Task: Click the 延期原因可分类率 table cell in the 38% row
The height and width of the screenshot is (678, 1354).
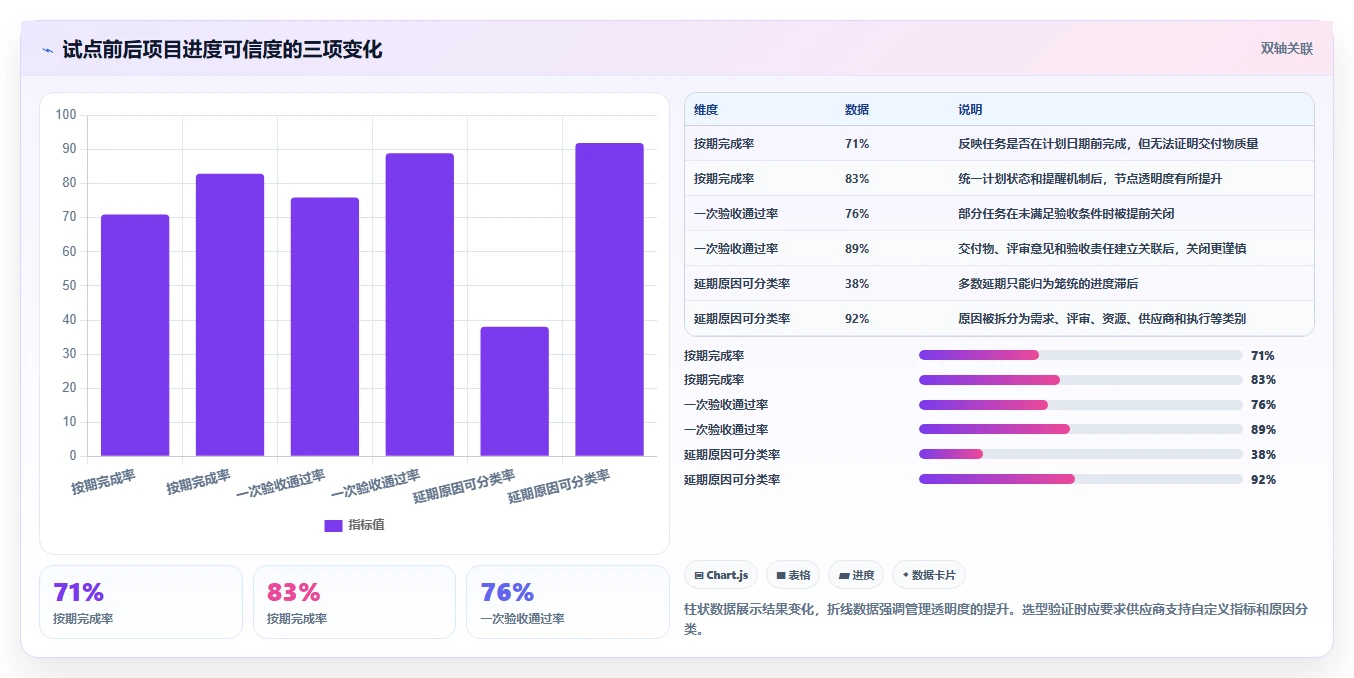Action: (742, 284)
